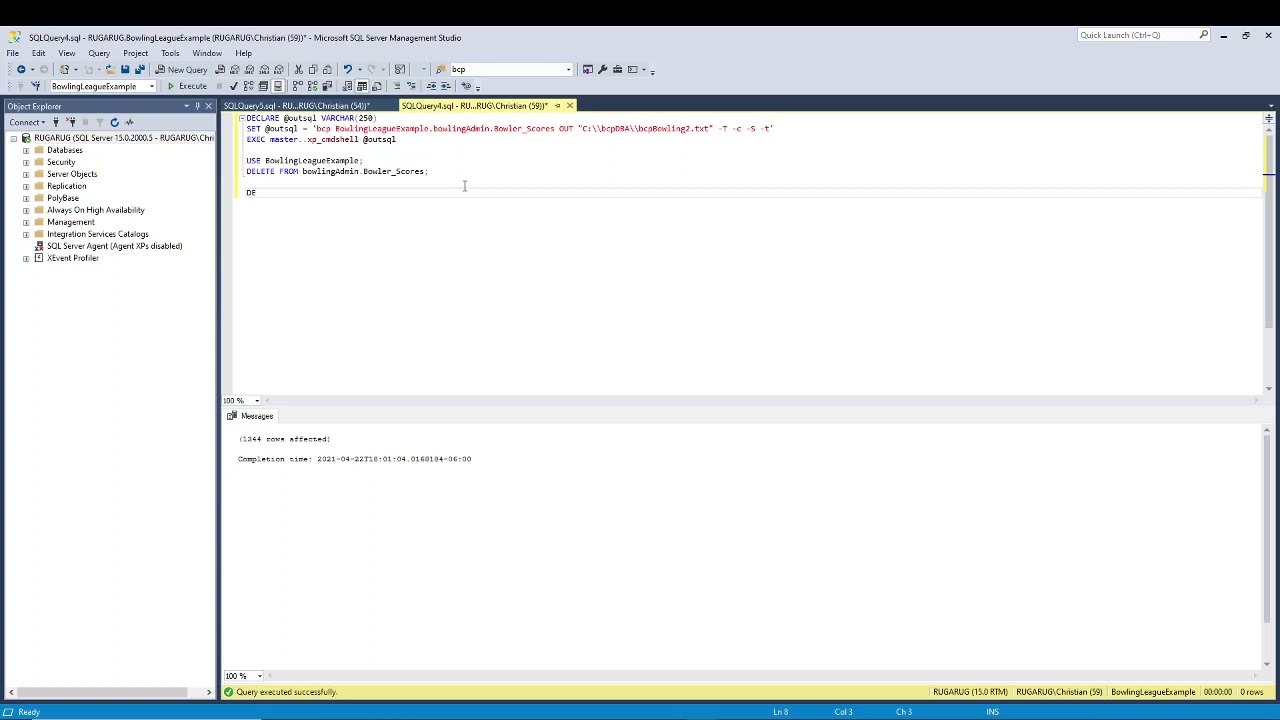This screenshot has width=1280, height=720.
Task: Open the editor zoom 100 % dropdown
Action: pos(257,401)
